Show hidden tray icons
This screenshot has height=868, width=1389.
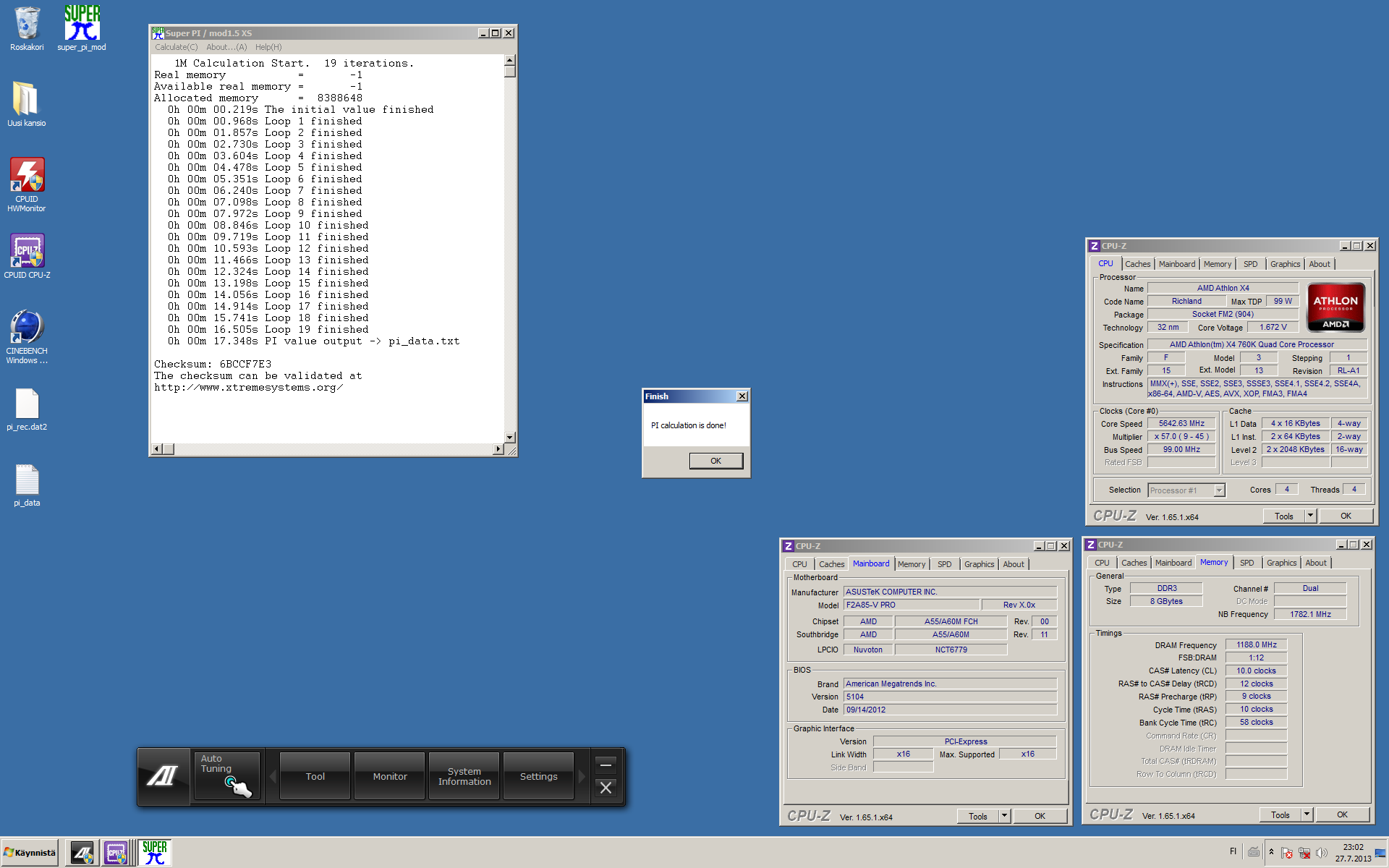(1271, 852)
